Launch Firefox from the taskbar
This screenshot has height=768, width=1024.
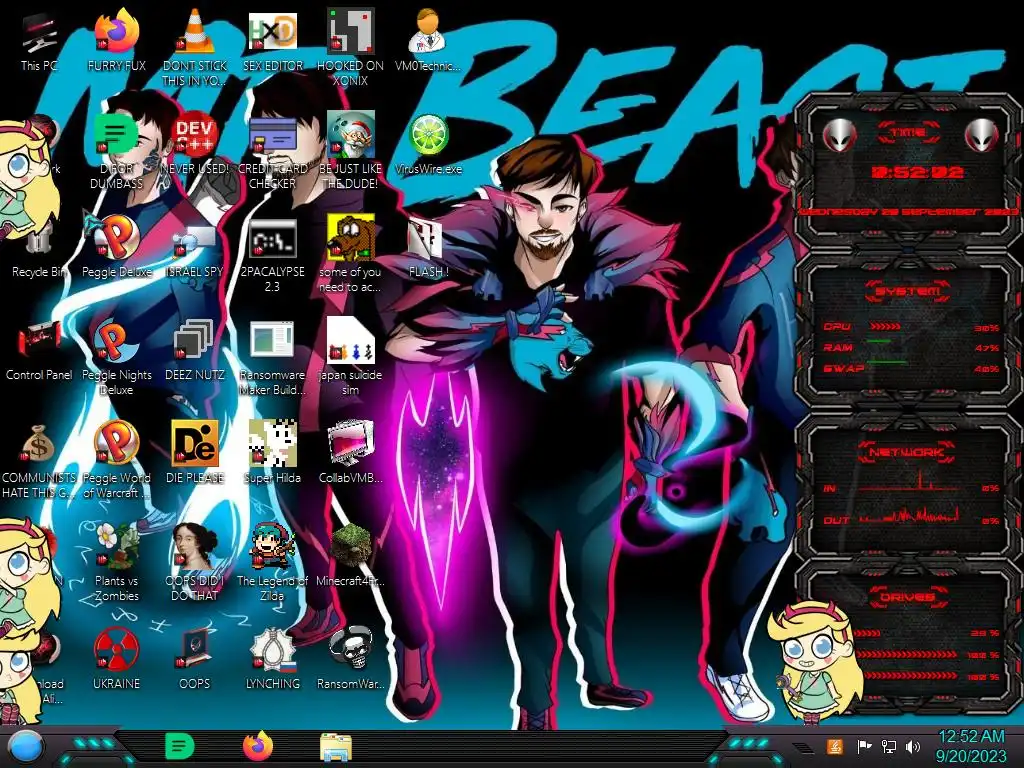pyautogui.click(x=259, y=746)
